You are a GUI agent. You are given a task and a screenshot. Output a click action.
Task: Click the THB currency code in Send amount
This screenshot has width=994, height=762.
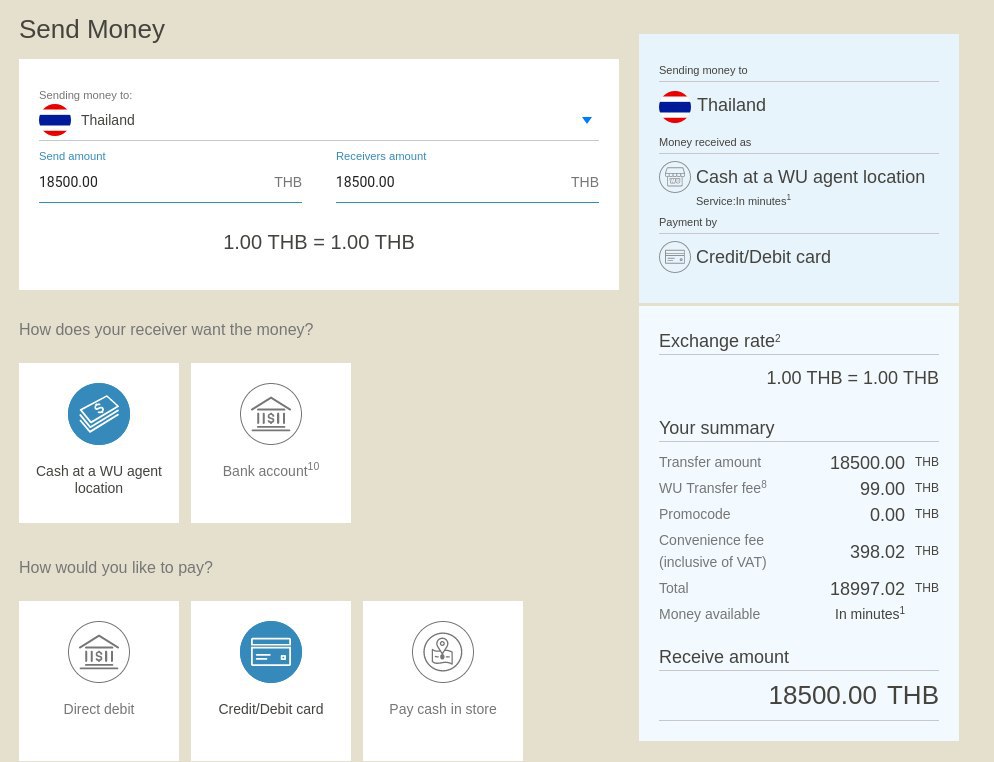[288, 183]
